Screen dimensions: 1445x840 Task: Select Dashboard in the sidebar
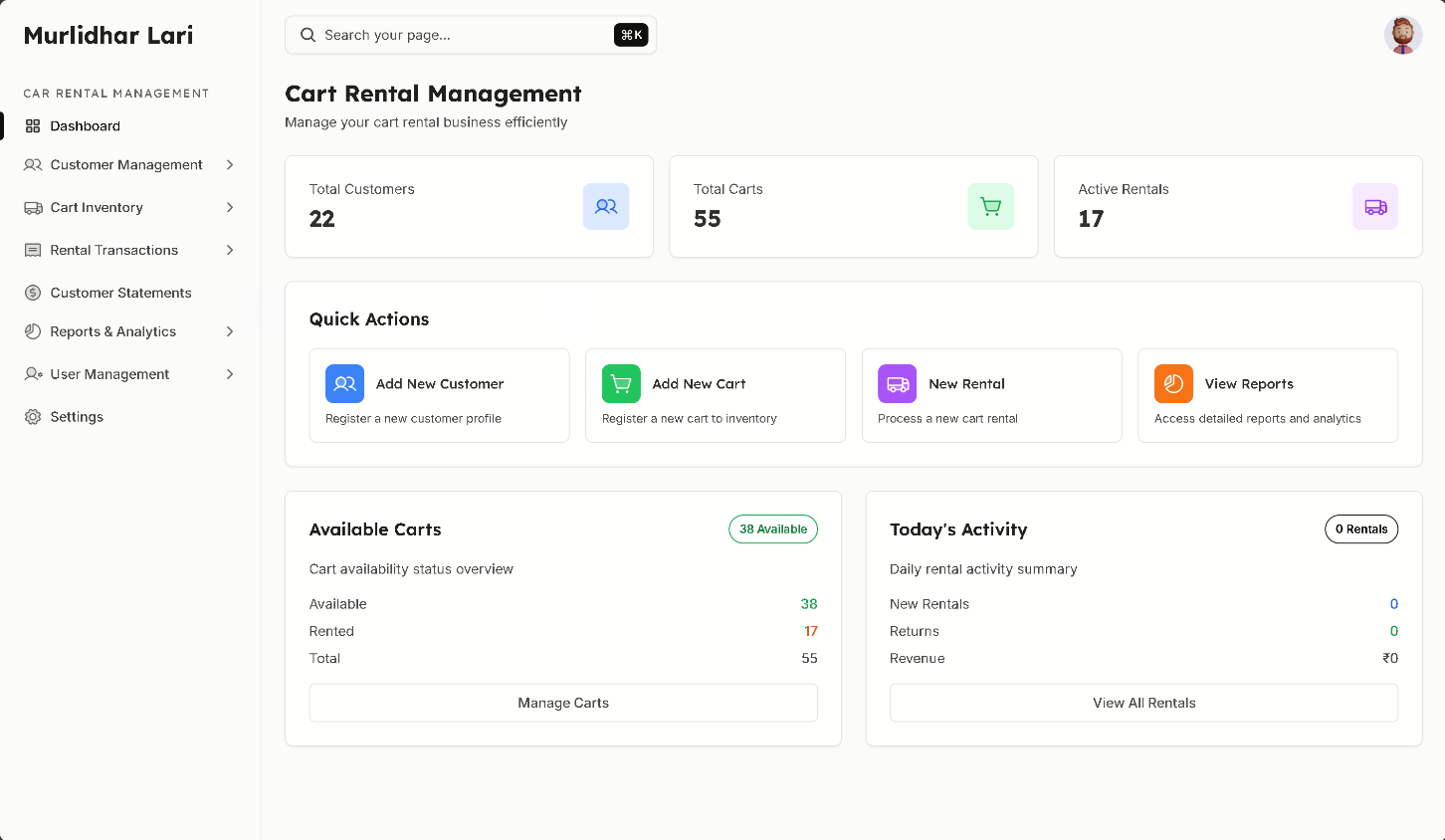pyautogui.click(x=86, y=126)
